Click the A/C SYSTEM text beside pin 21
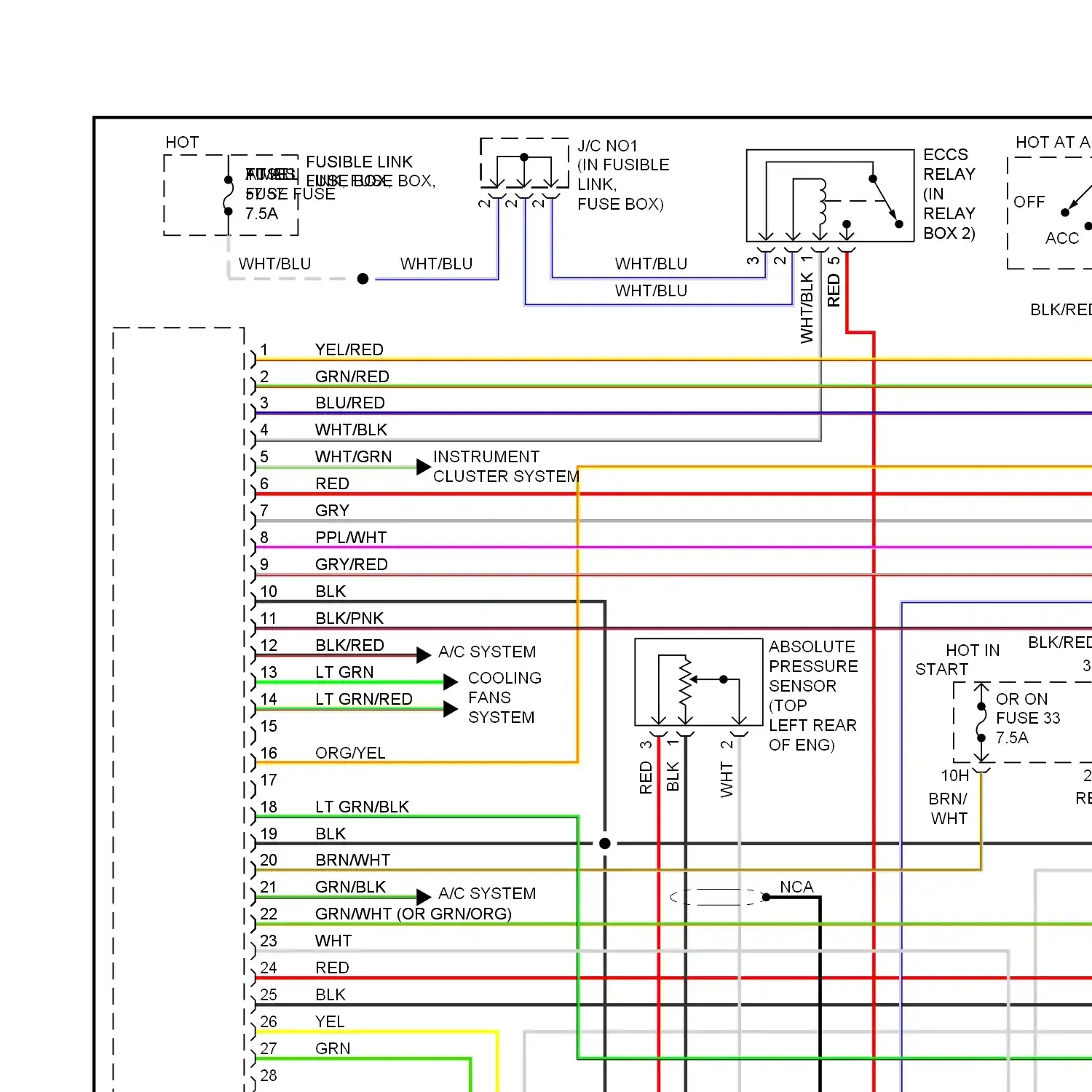Image resolution: width=1092 pixels, height=1092 pixels. click(487, 893)
